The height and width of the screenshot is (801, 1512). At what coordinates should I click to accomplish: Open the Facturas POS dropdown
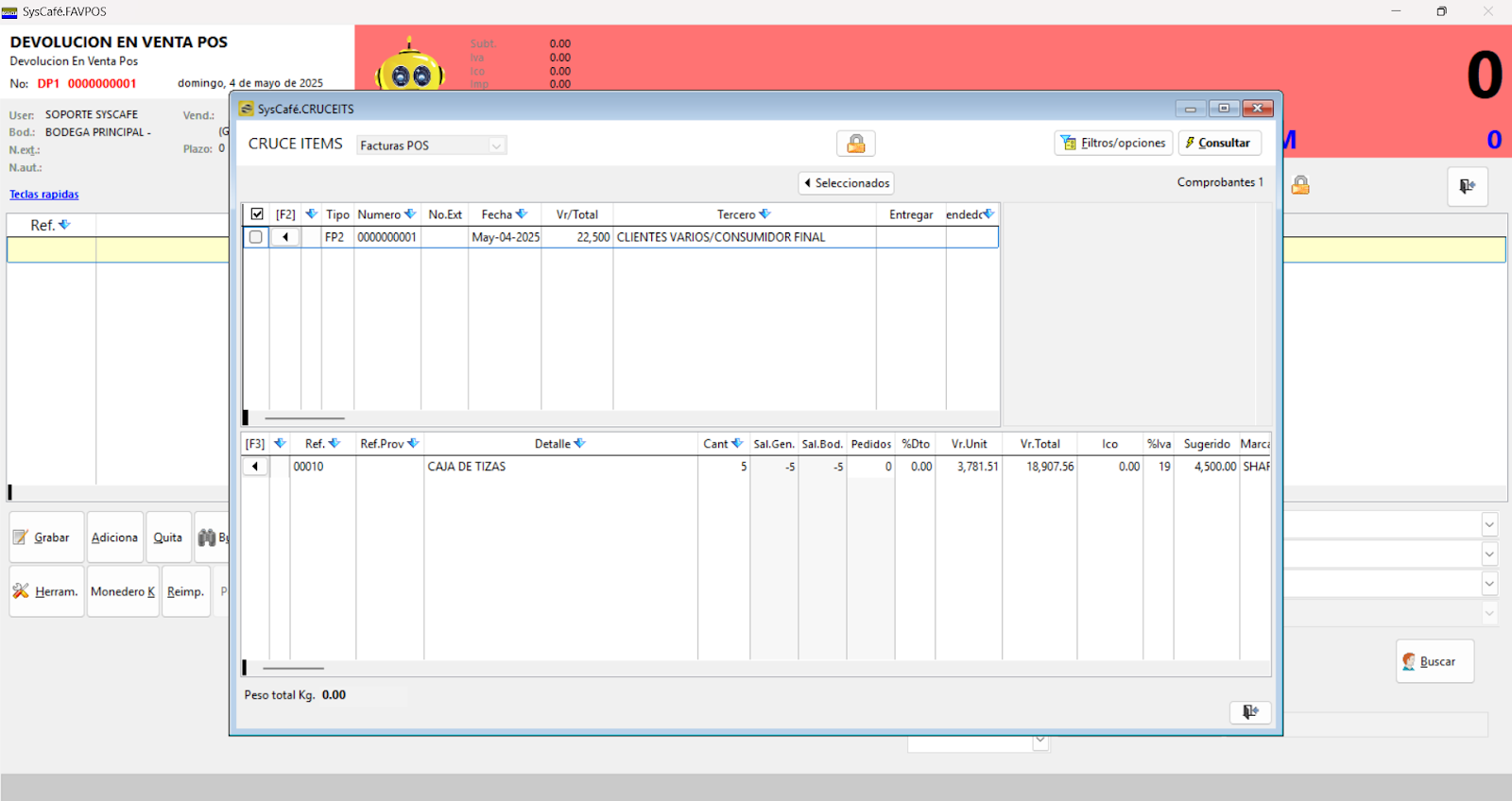point(432,145)
